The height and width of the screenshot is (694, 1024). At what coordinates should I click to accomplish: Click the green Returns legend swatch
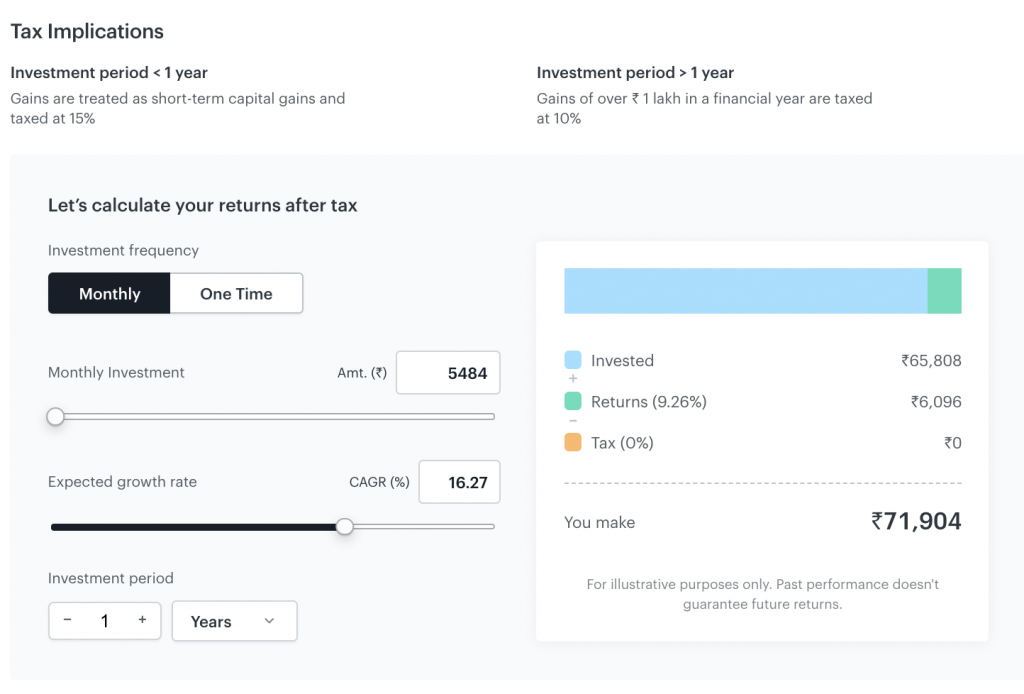tap(573, 401)
